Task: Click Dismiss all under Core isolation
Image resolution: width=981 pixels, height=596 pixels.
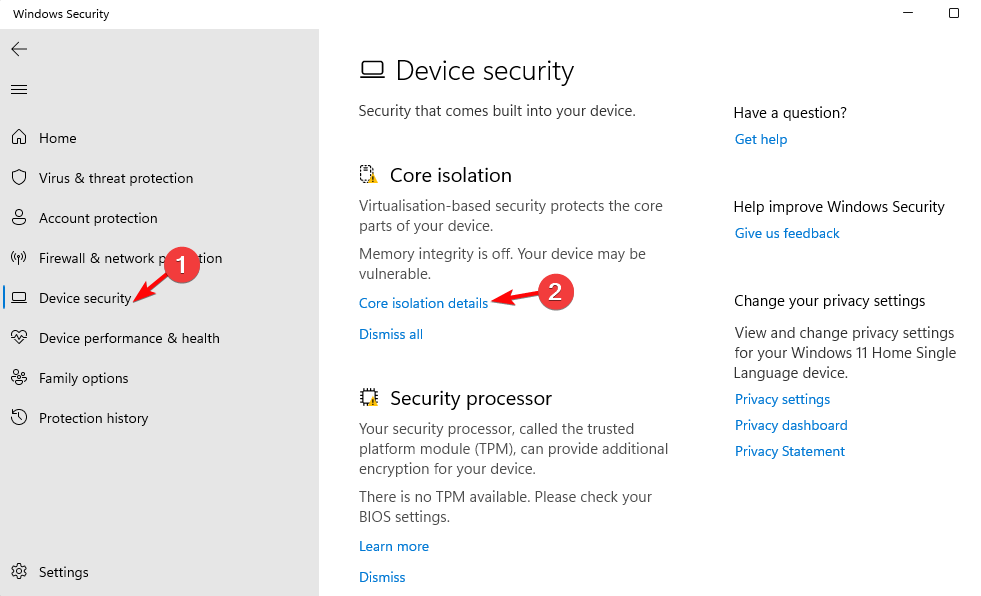Action: [391, 335]
